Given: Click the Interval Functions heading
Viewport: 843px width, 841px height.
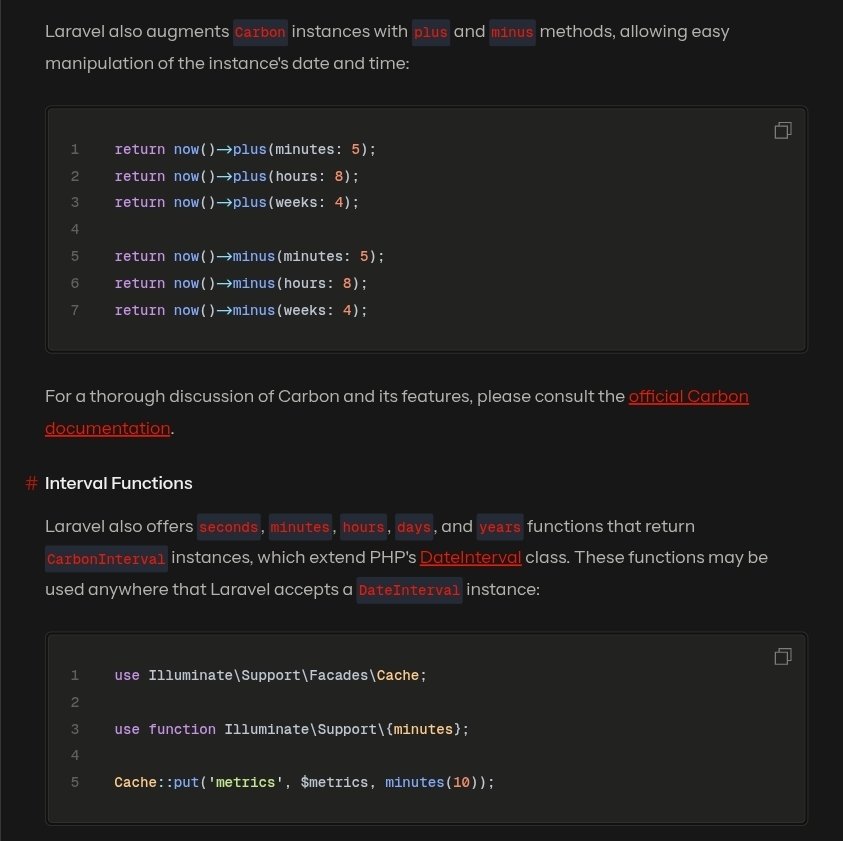Looking at the screenshot, I should pos(119,483).
